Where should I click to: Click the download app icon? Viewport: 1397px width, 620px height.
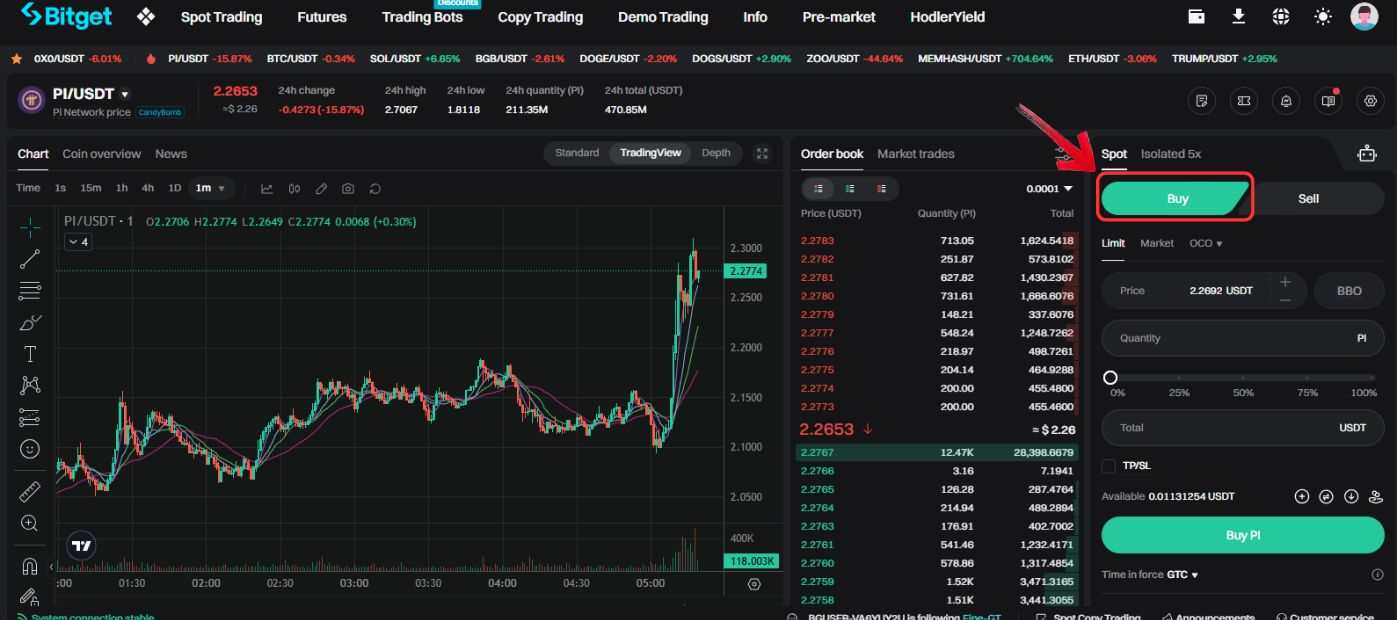pos(1239,16)
